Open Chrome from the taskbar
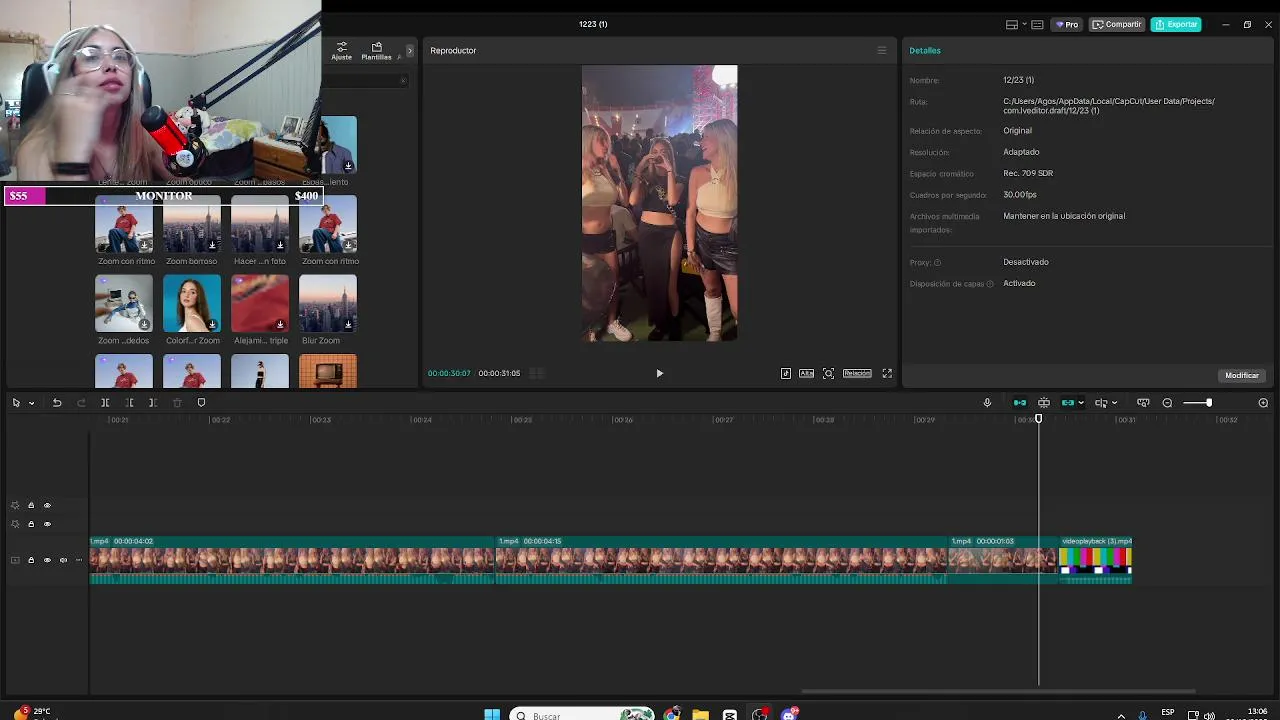The image size is (1280, 720). click(672, 715)
